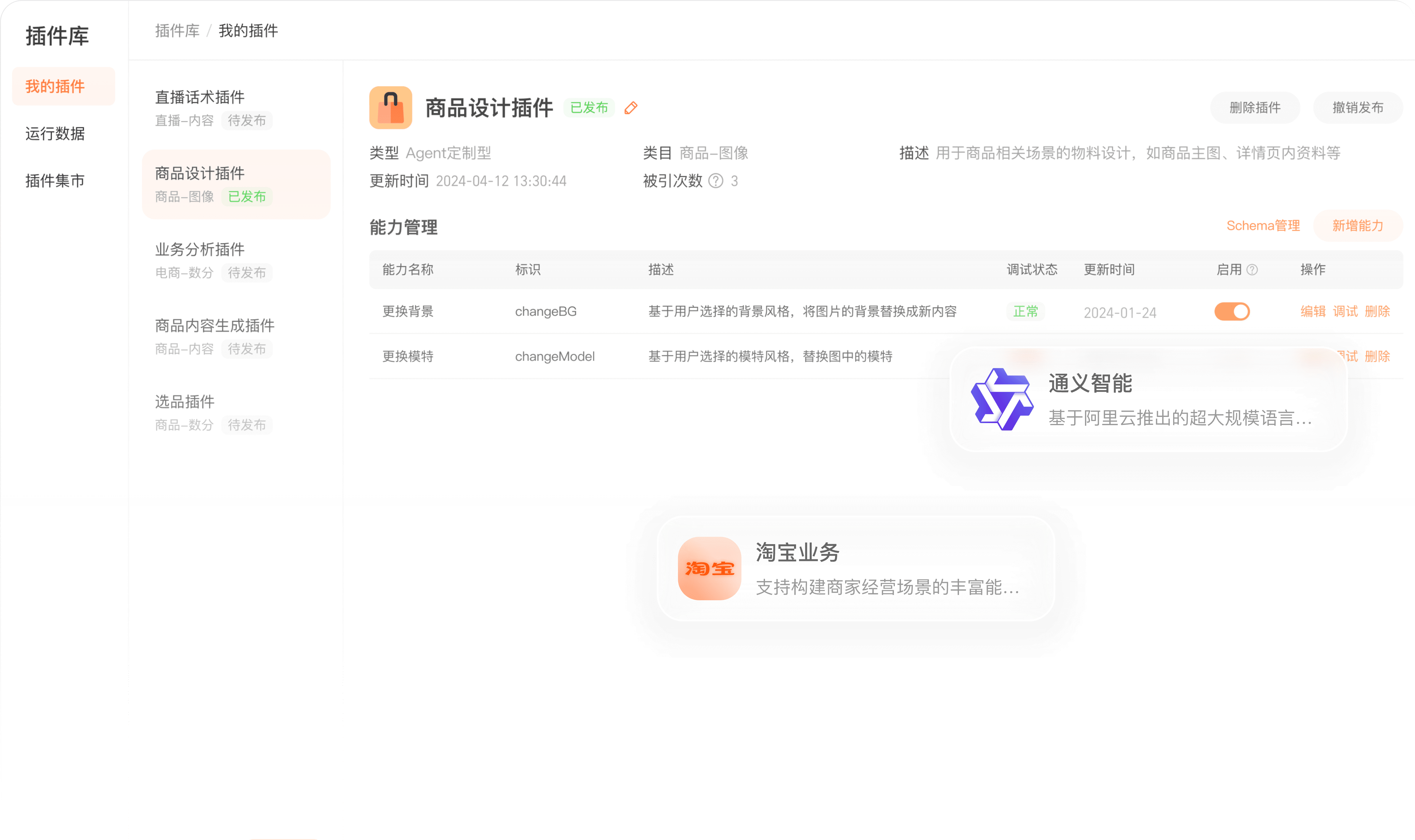Click 插件库 in the breadcrumb
The width and height of the screenshot is (1415, 840).
pos(177,31)
